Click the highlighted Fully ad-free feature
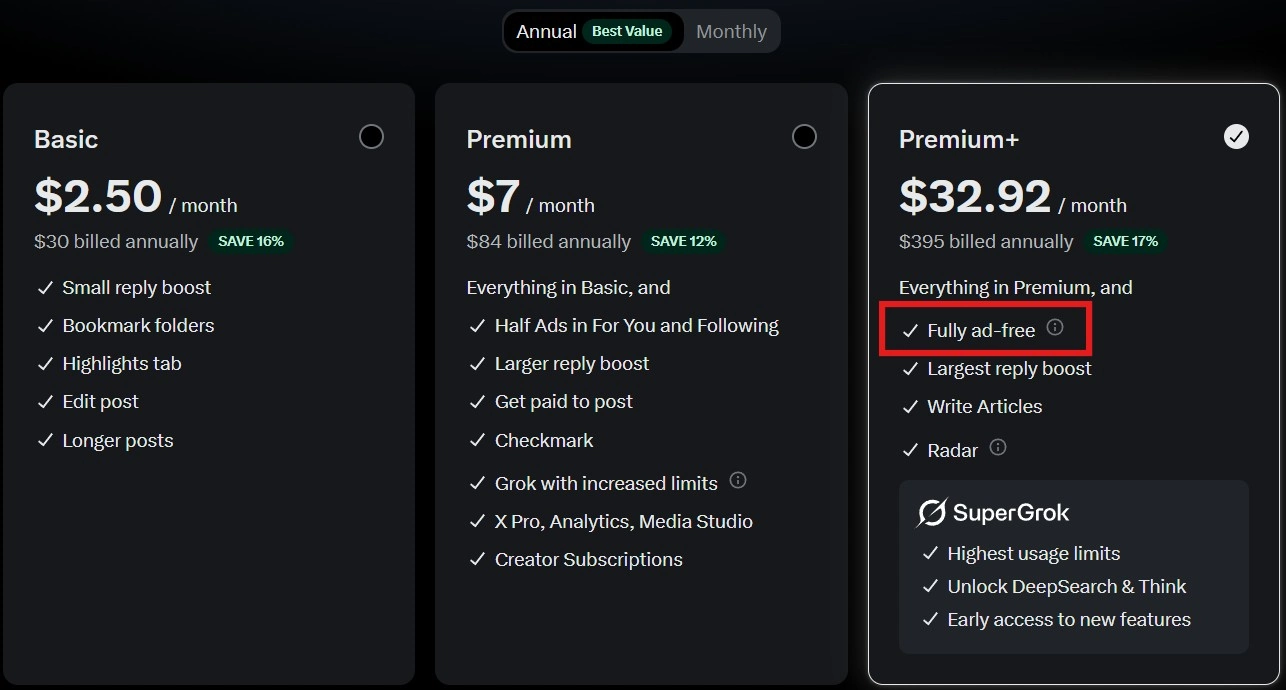 984,328
